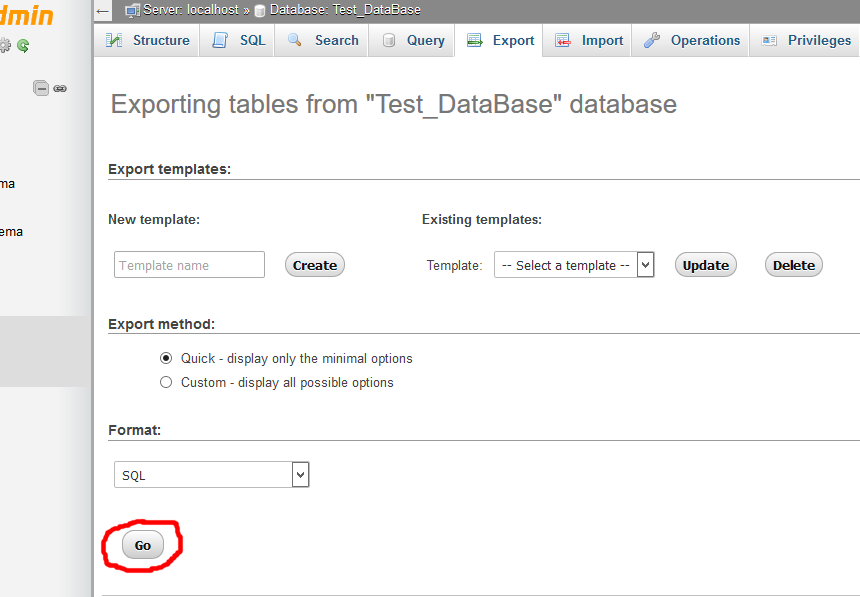This screenshot has width=860, height=597.
Task: Click the Update template button
Action: point(706,265)
